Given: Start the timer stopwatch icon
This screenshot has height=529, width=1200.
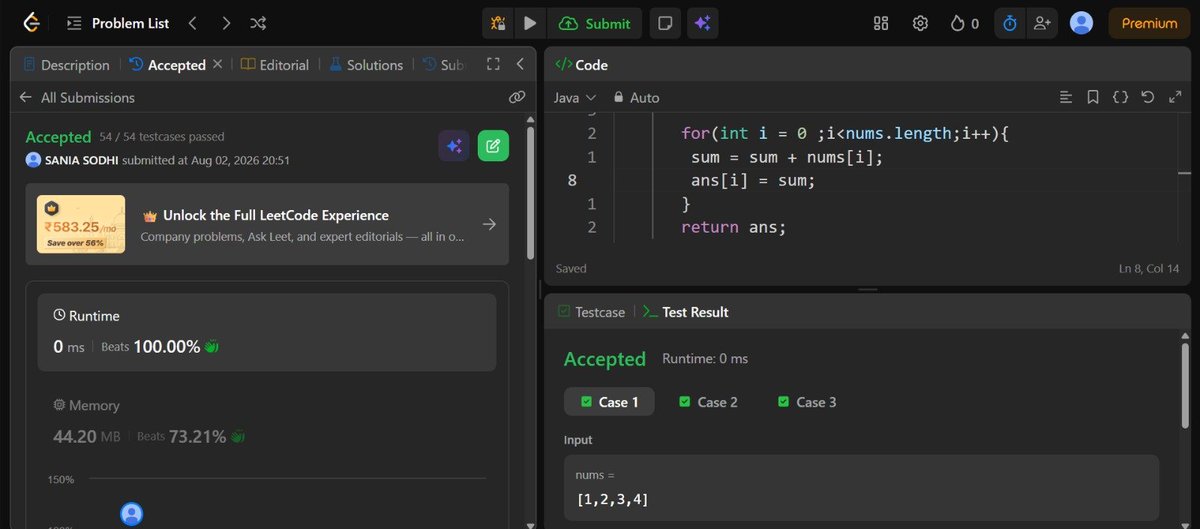Looking at the screenshot, I should pyautogui.click(x=1010, y=23).
